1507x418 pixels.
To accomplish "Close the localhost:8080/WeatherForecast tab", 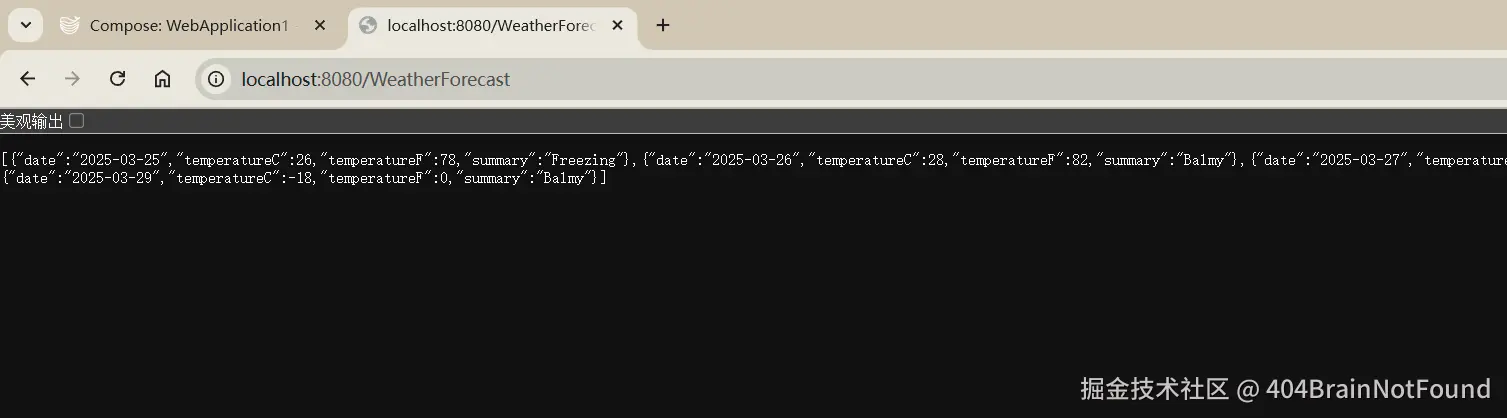I will click(617, 25).
